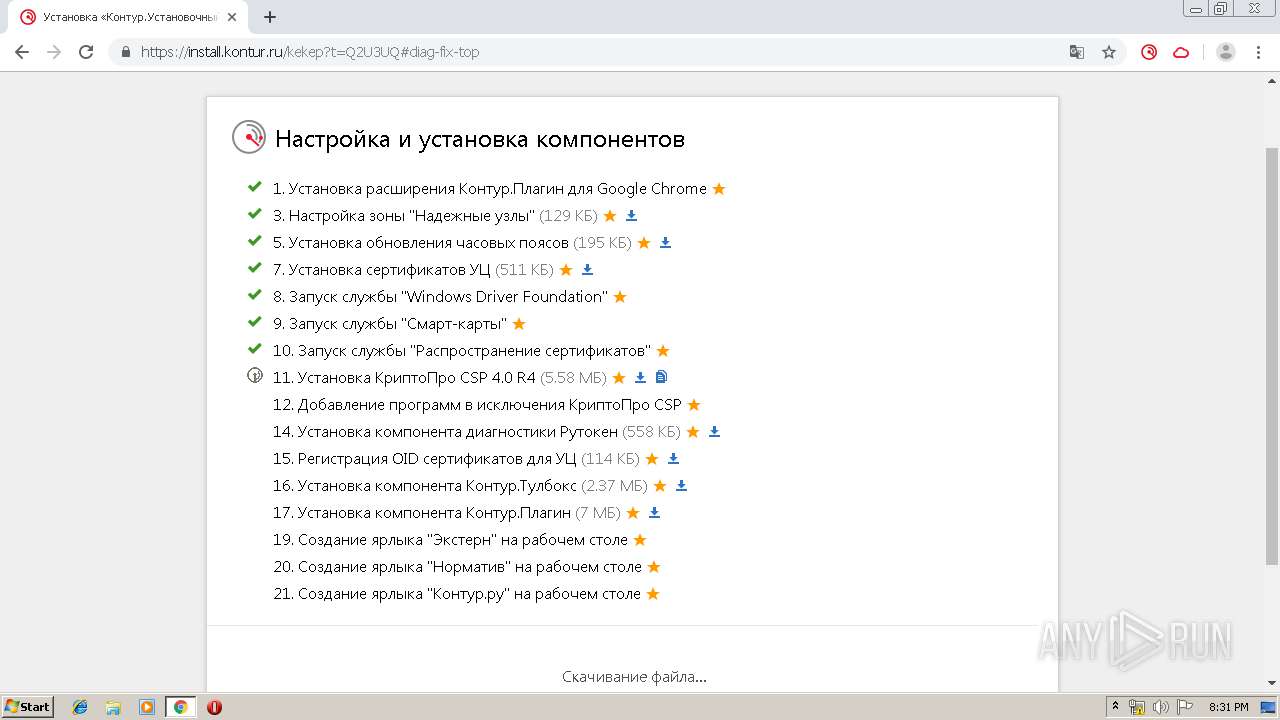Viewport: 1280px width, 720px height.
Task: Click the star for диагностики Рутокен component
Action: [x=693, y=432]
